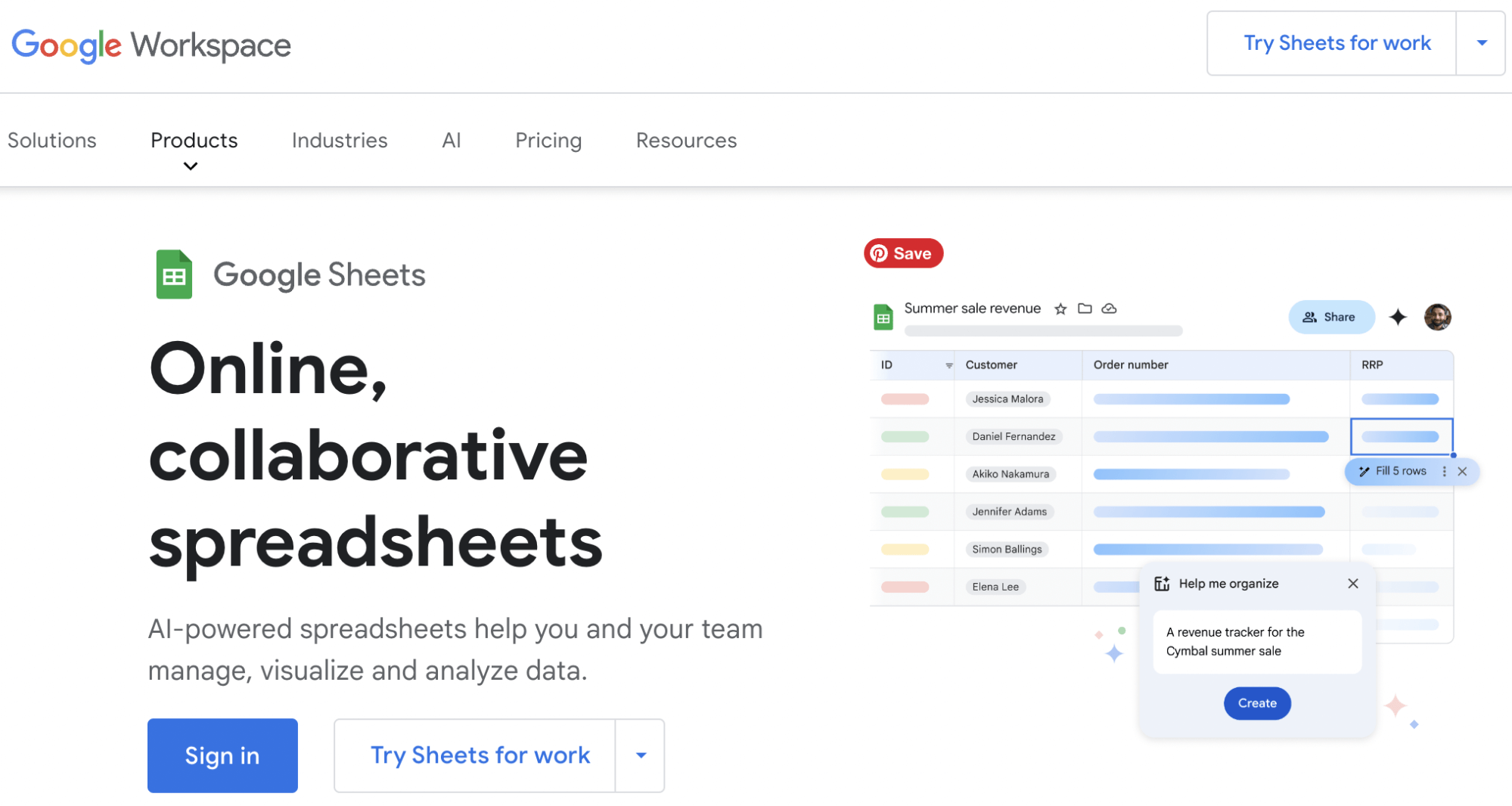The height and width of the screenshot is (806, 1512).
Task: Select the Elena Lee customer chip
Action: [x=995, y=587]
